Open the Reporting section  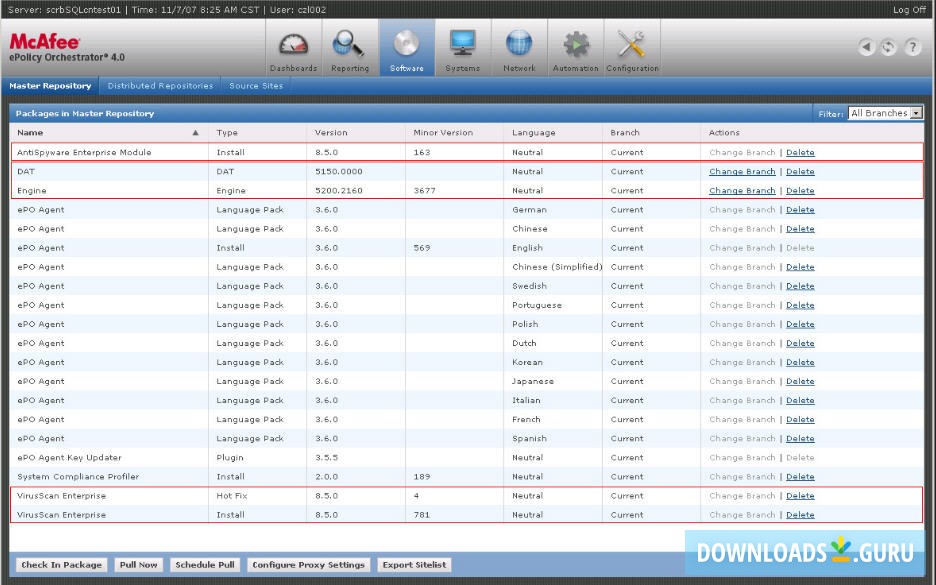pos(350,48)
